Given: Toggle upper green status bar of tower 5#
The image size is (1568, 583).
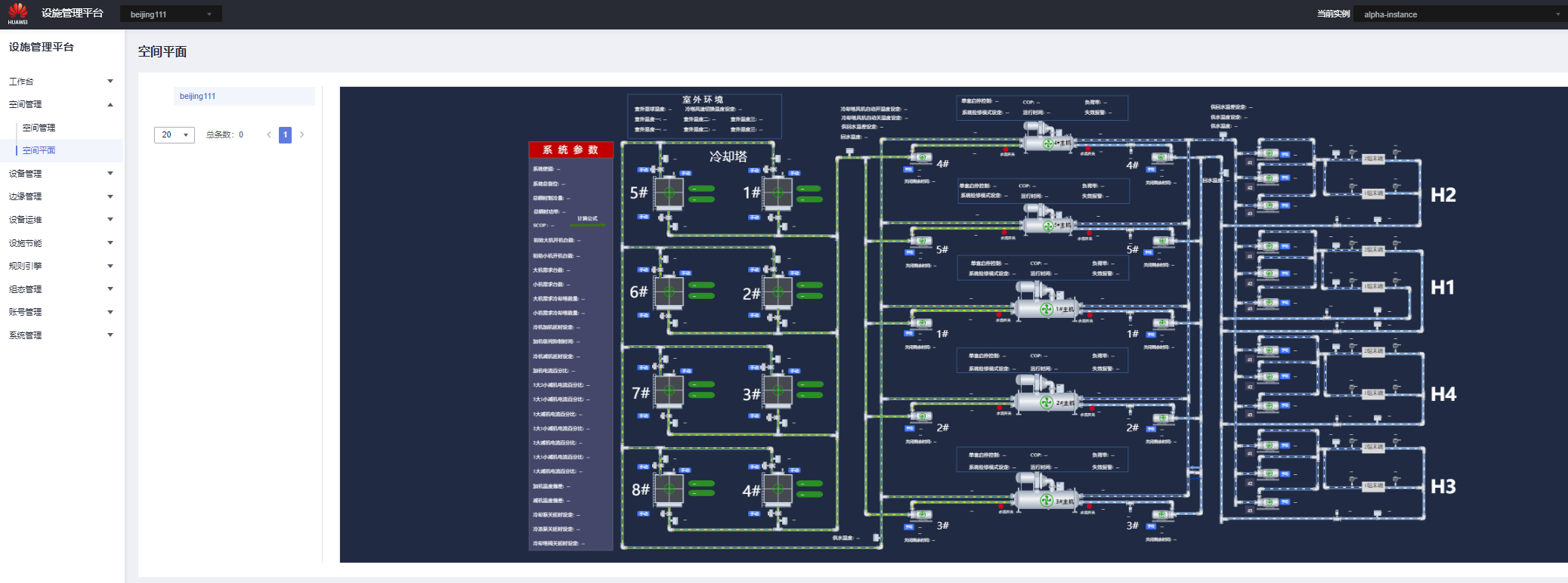Looking at the screenshot, I should 702,188.
